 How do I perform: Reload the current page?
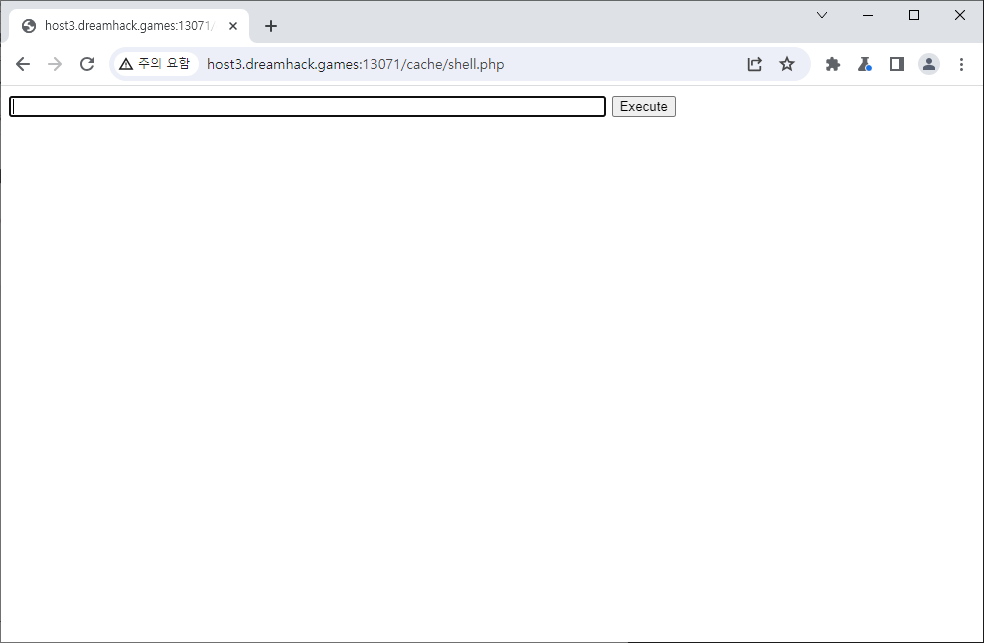pyautogui.click(x=87, y=64)
